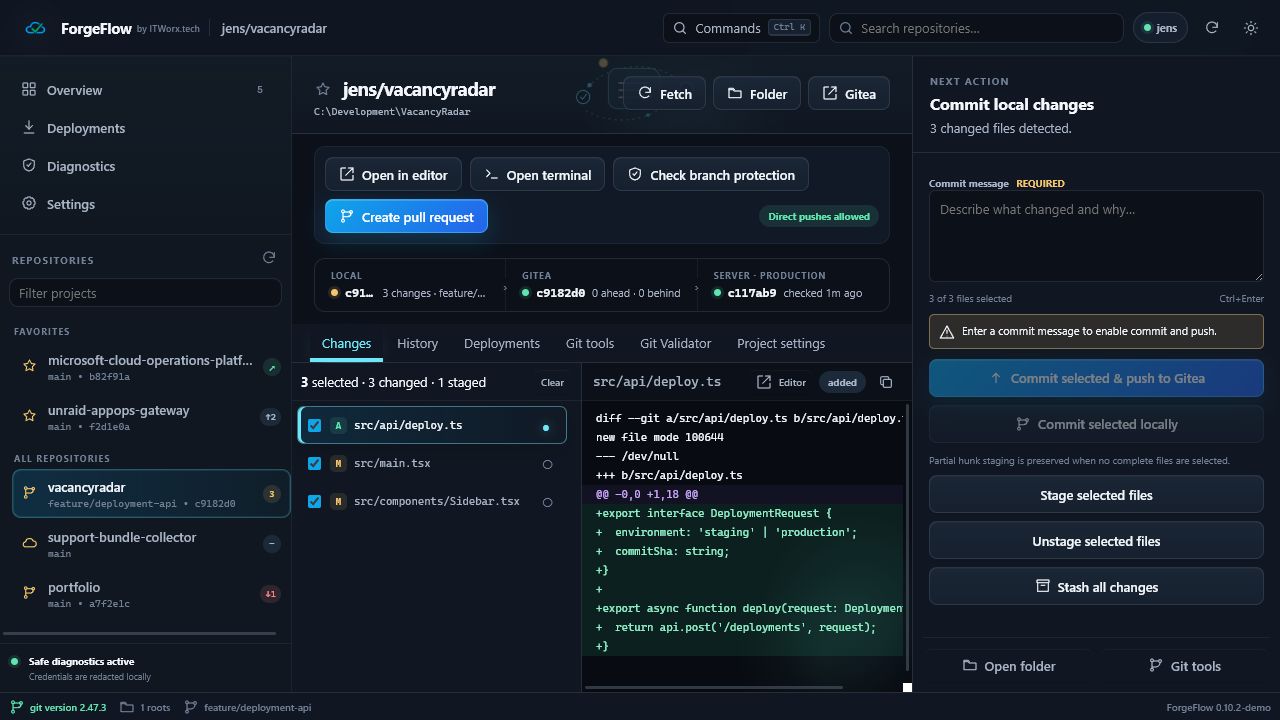Screen dimensions: 1280x720
Task: Click the warning triangle icon in commit notice
Action: click(947, 332)
